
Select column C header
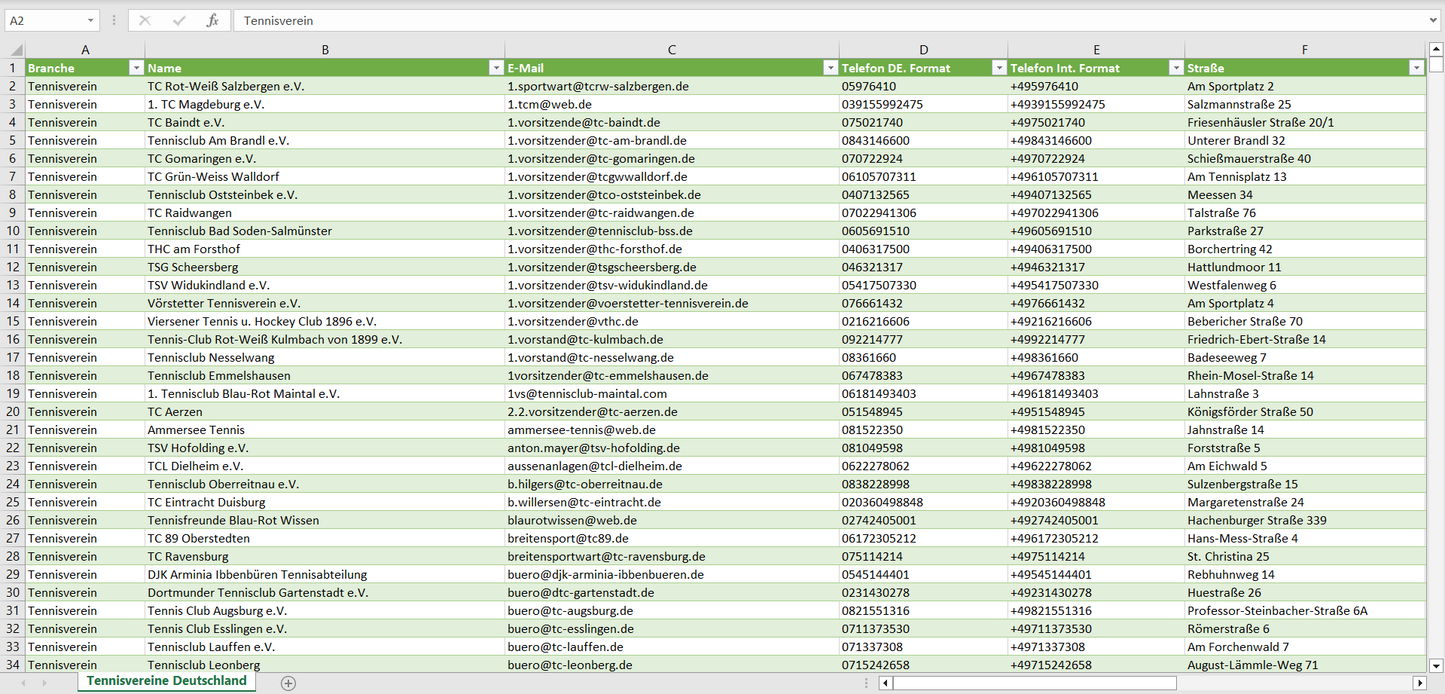click(x=672, y=50)
